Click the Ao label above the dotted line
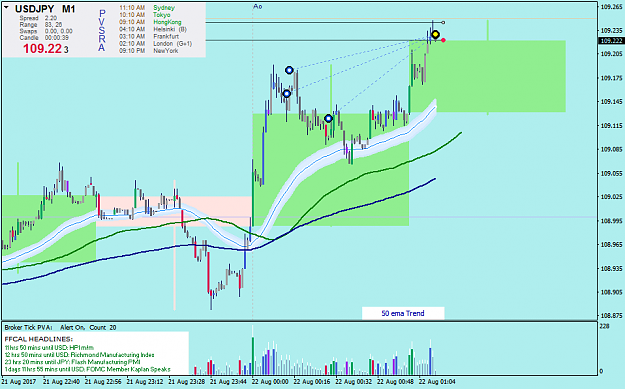The width and height of the screenshot is (625, 389). (257, 6)
